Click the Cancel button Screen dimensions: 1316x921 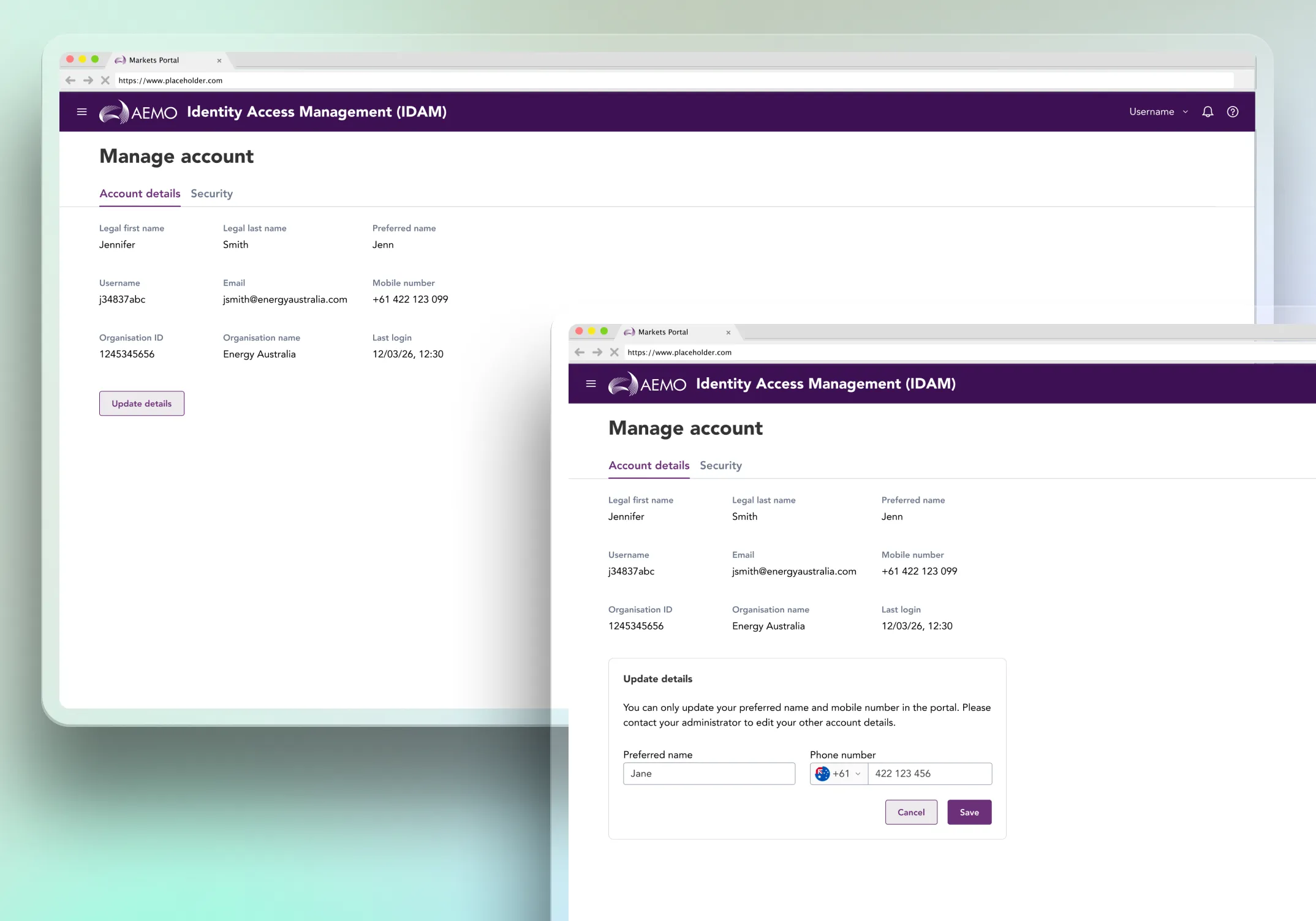coord(910,813)
